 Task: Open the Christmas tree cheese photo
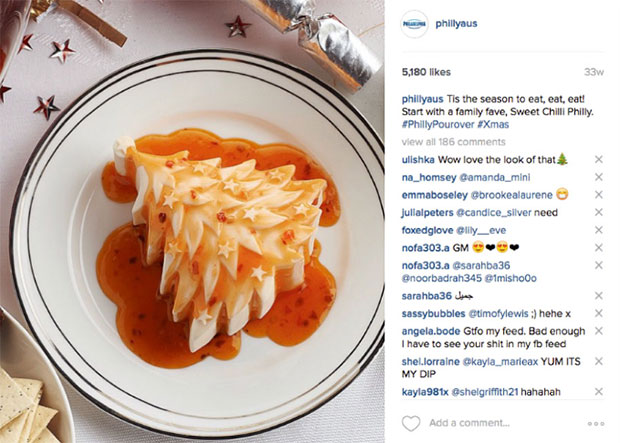192,222
